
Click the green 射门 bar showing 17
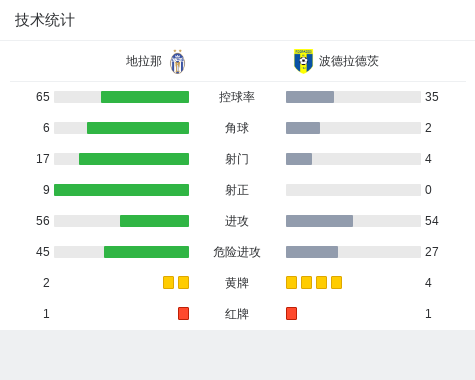pyautogui.click(x=134, y=159)
